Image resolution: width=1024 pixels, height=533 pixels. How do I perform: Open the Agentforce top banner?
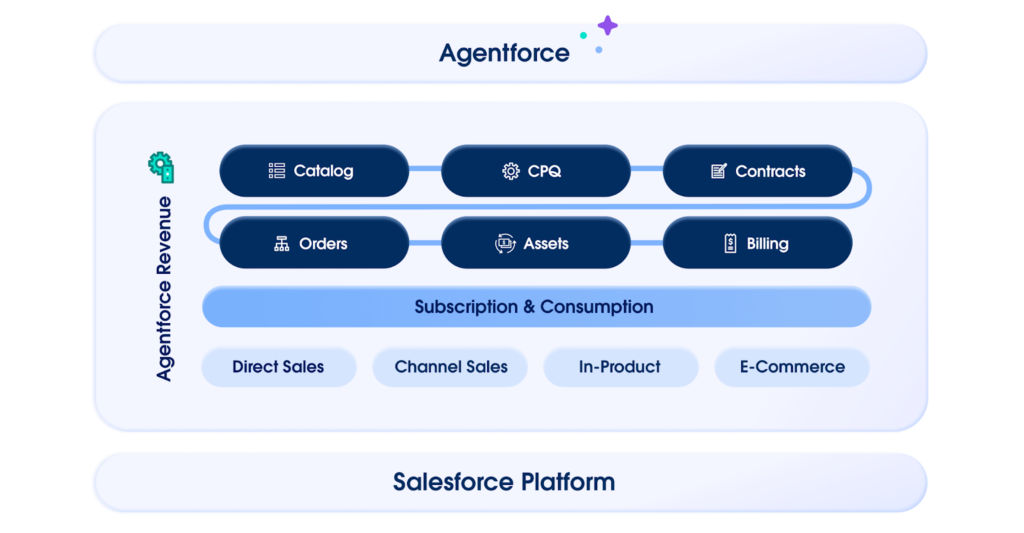pos(504,53)
